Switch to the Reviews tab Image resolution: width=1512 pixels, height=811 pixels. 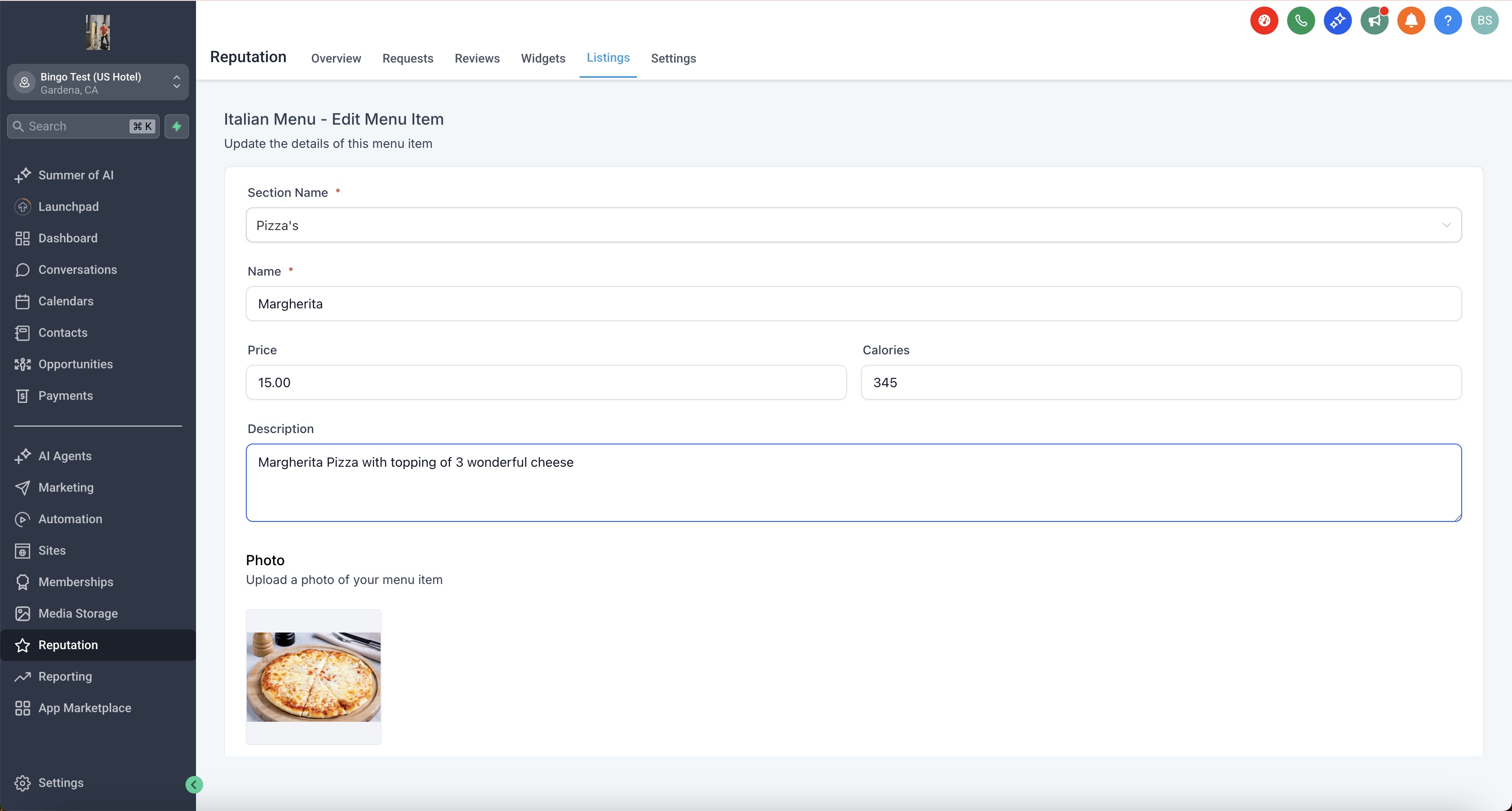(x=476, y=58)
